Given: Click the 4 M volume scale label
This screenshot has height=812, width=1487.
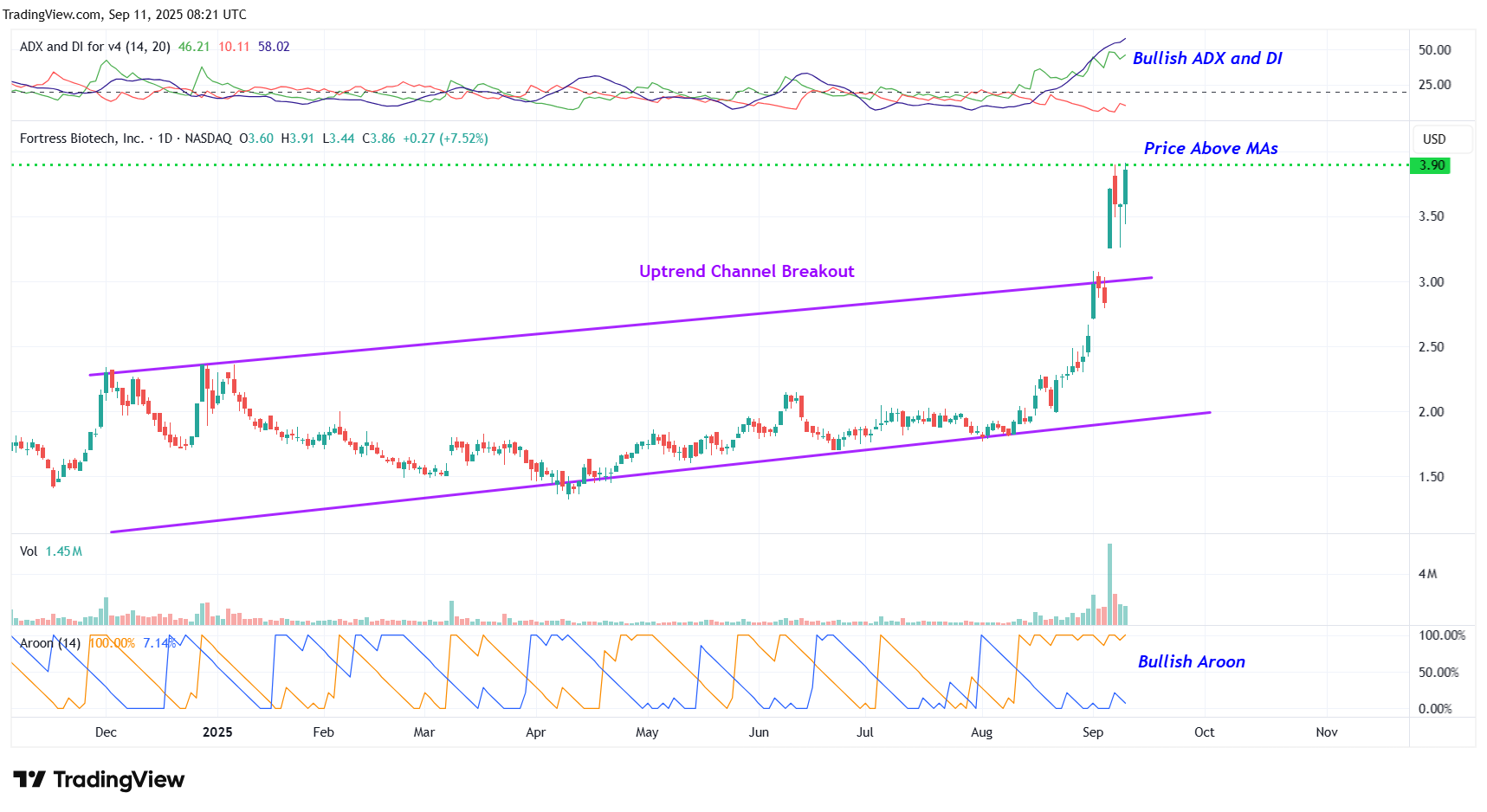Looking at the screenshot, I should (x=1428, y=574).
